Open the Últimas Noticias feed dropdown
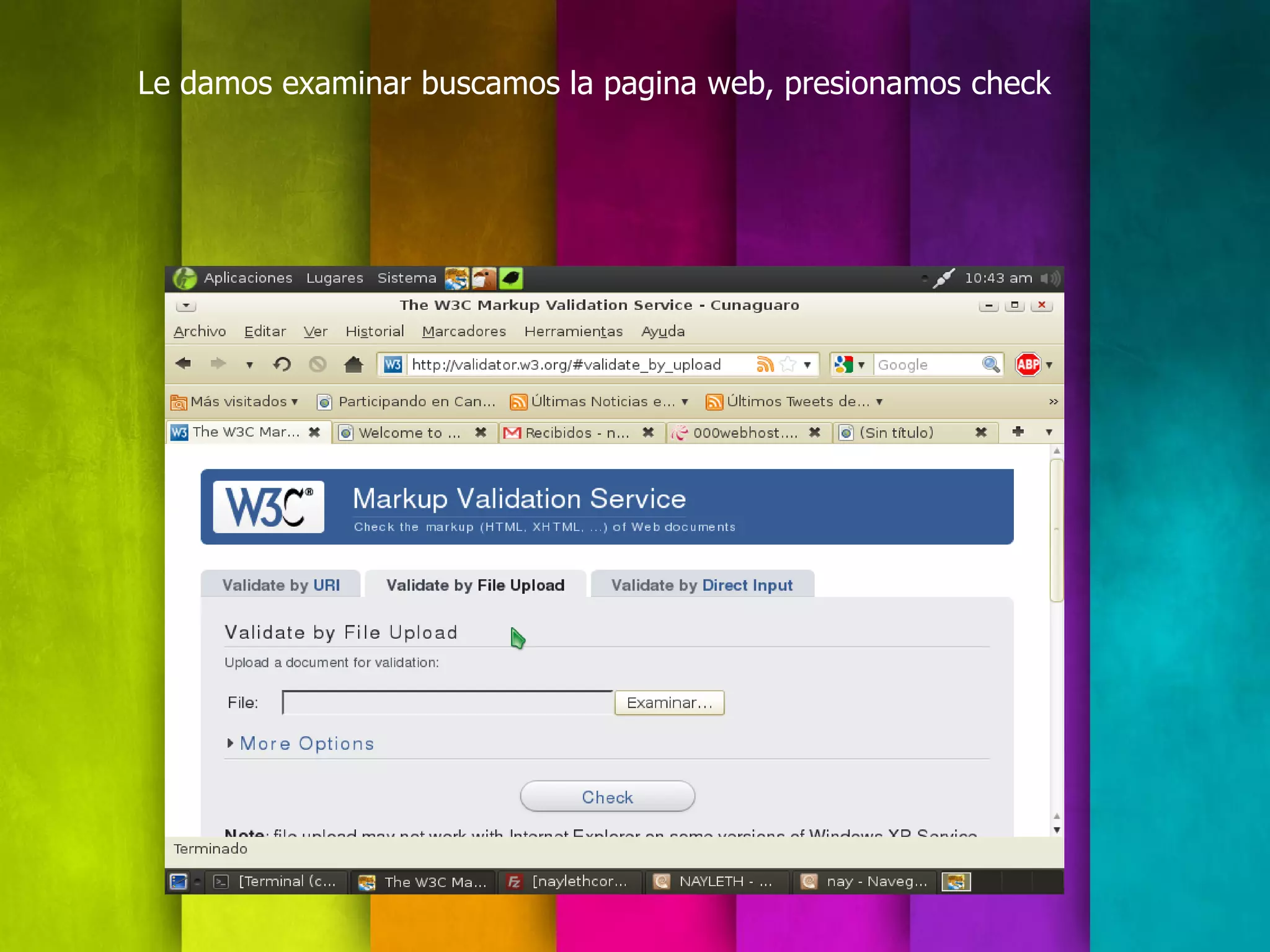Screen dimensions: 1270x952 (x=600, y=402)
